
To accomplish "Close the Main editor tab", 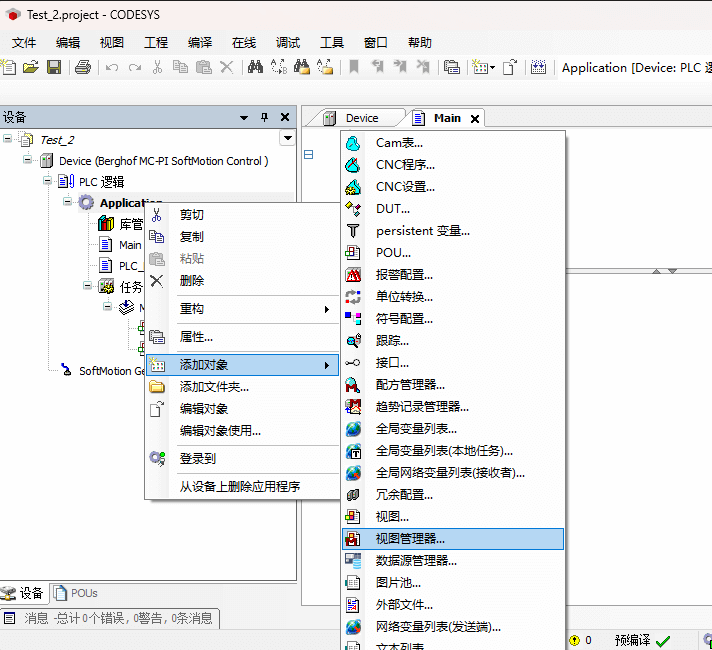I will pyautogui.click(x=475, y=118).
